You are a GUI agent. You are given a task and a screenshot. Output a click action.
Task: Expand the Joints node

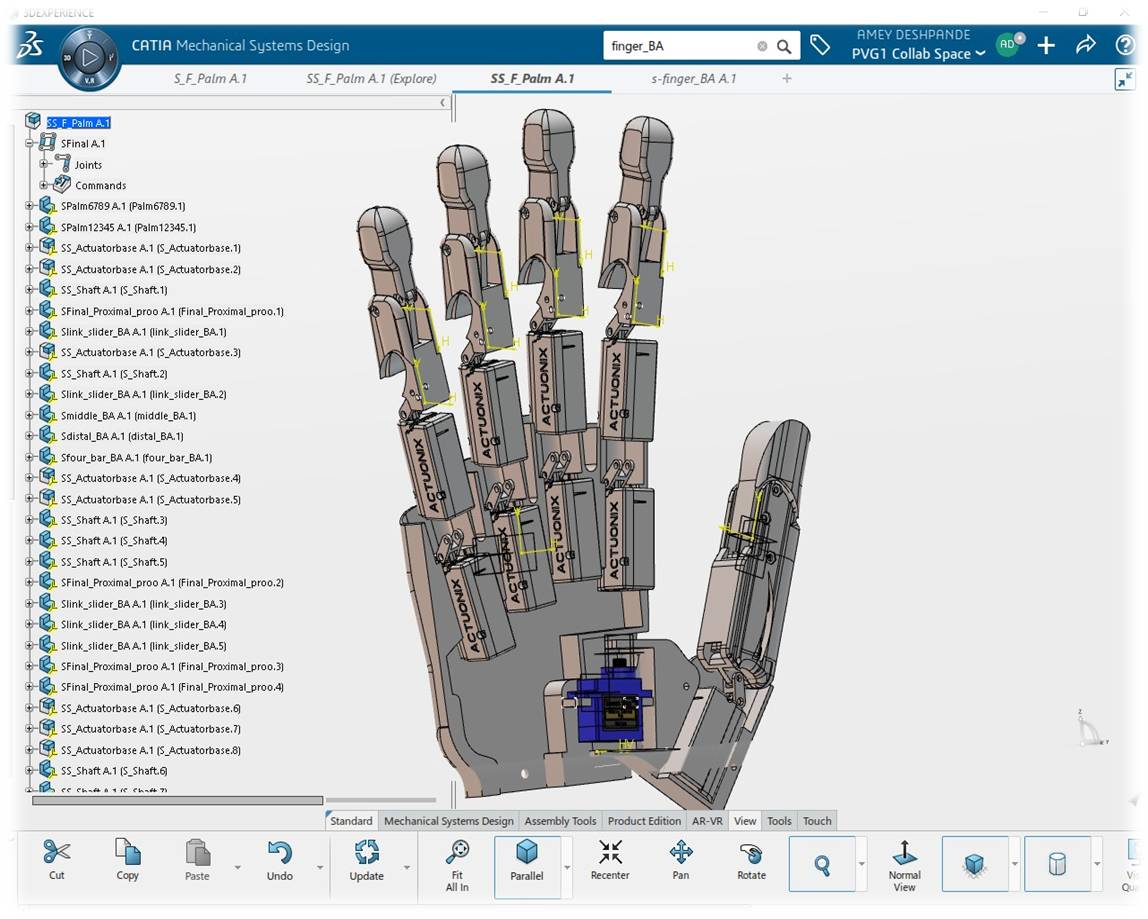tap(44, 164)
